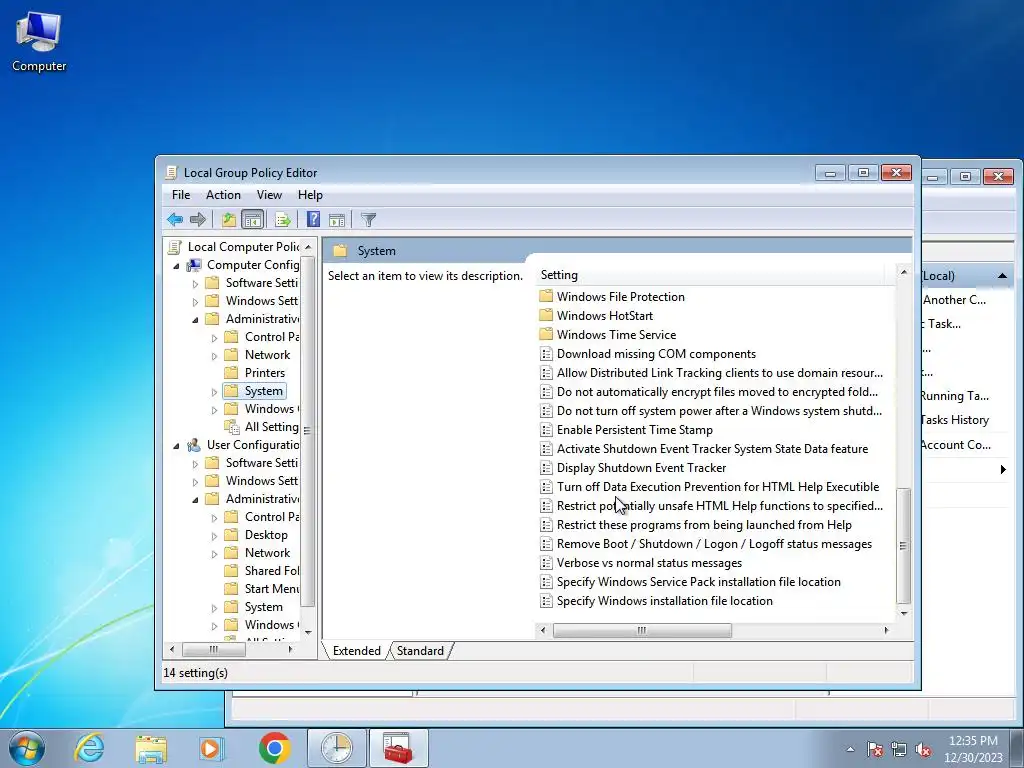
Task: Open the Windows Start orb
Action: (27, 748)
